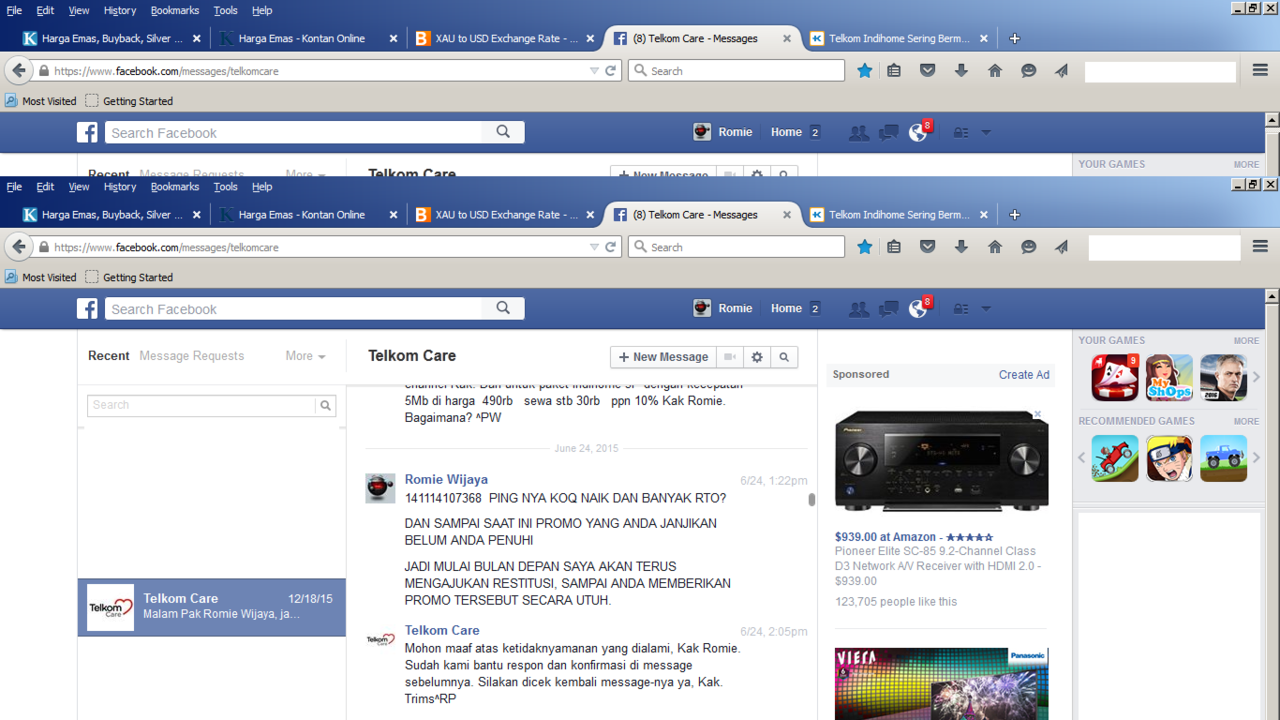Click the paper-plane share icon in front window

pos(1062,247)
